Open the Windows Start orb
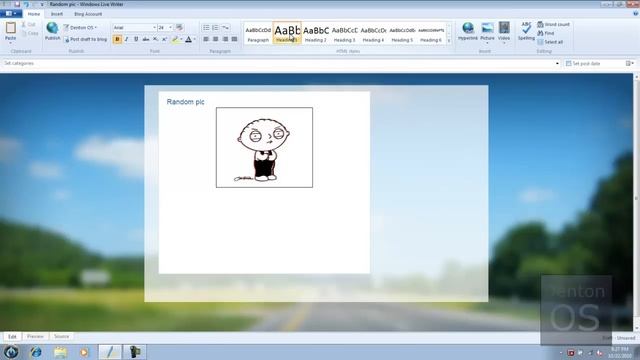640x360 pixels. pos(11,351)
